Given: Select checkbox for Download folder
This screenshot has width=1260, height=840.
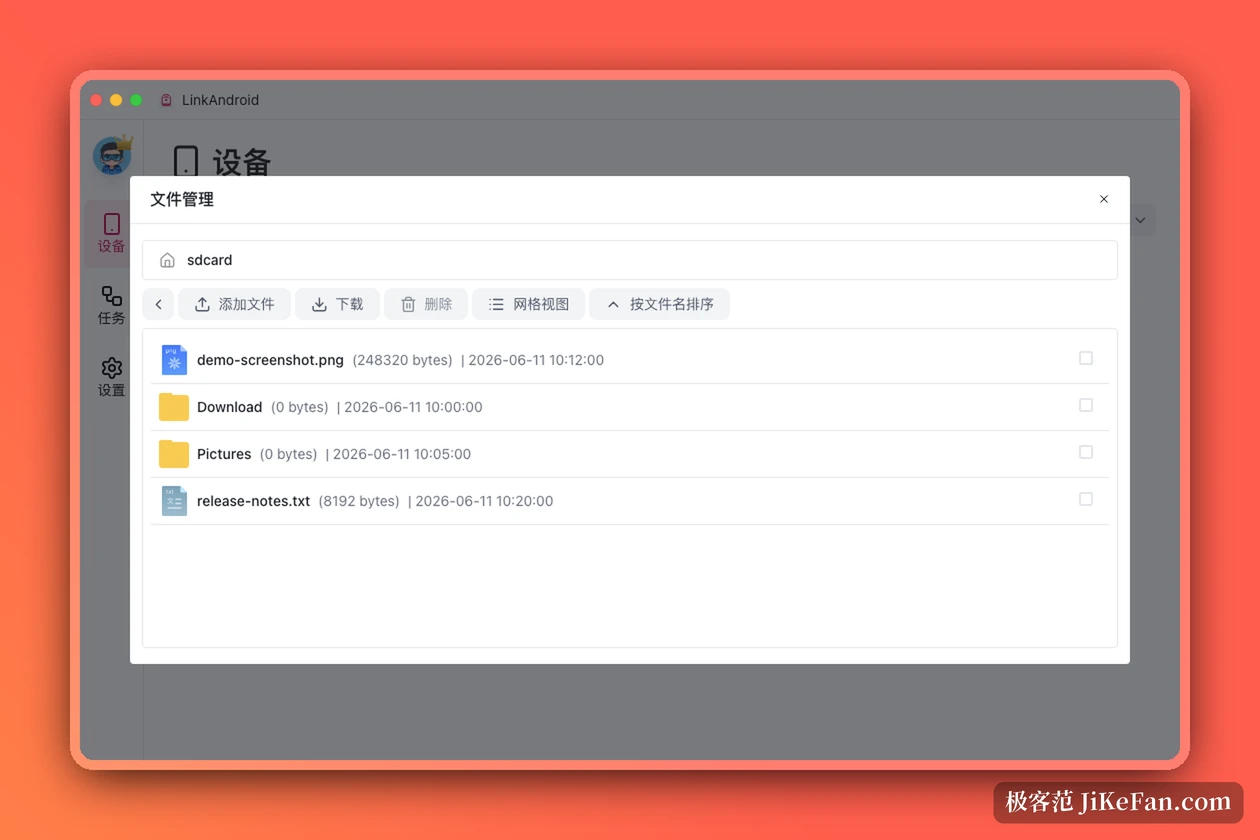Looking at the screenshot, I should (x=1086, y=405).
